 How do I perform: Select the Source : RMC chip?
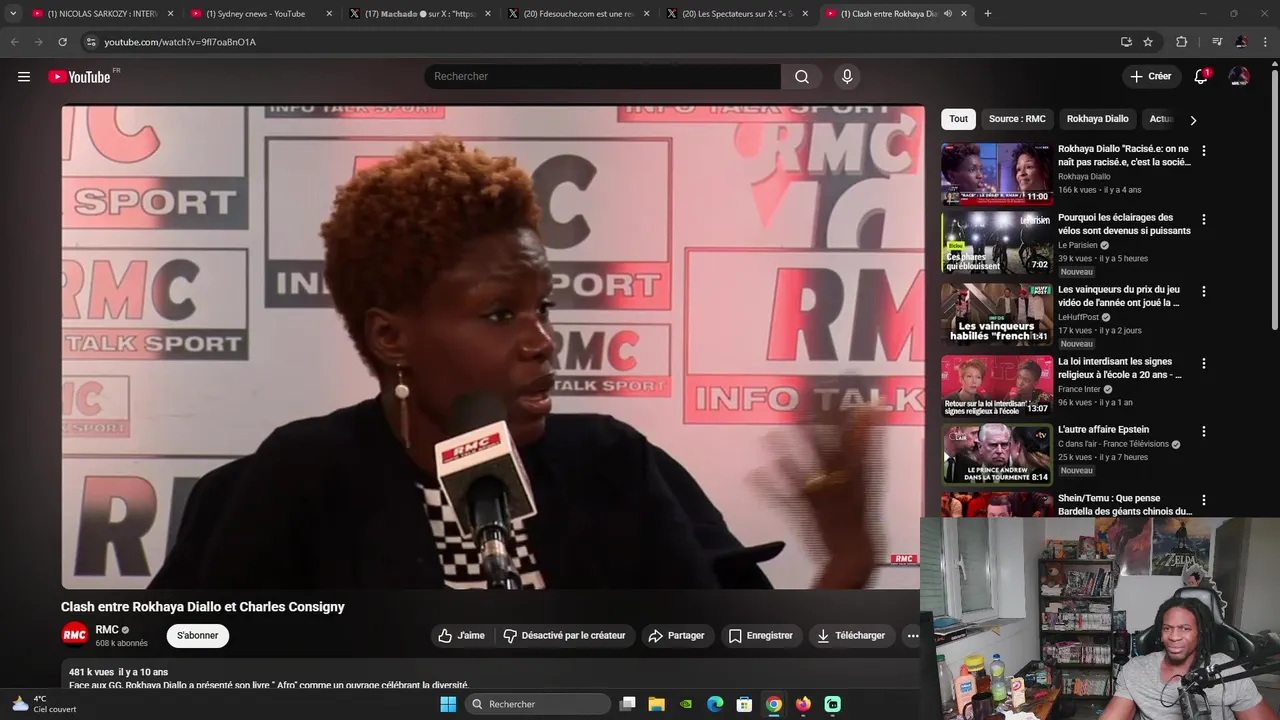click(x=1017, y=119)
